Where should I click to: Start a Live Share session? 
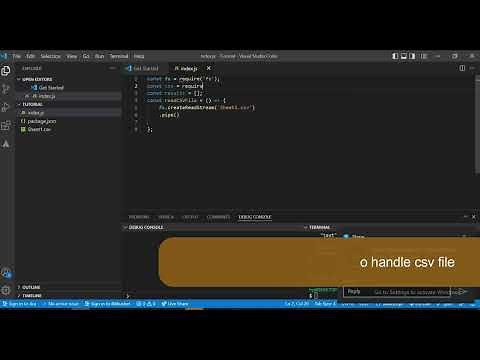pos(175,304)
